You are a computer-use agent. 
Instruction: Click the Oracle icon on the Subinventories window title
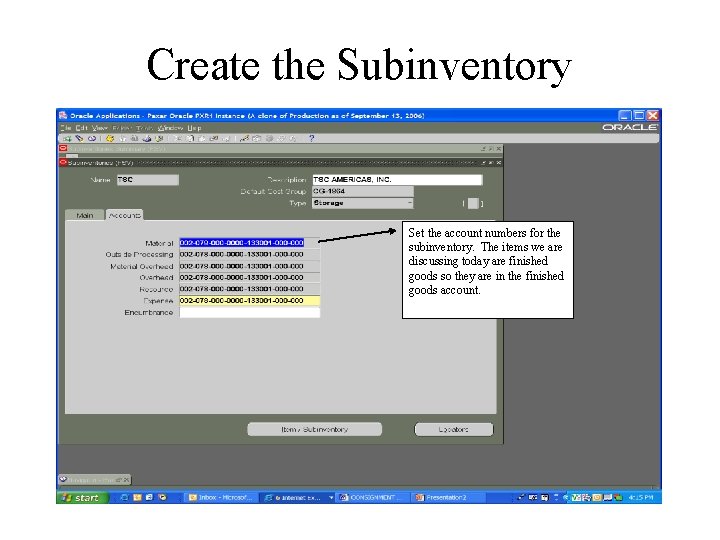(63, 163)
